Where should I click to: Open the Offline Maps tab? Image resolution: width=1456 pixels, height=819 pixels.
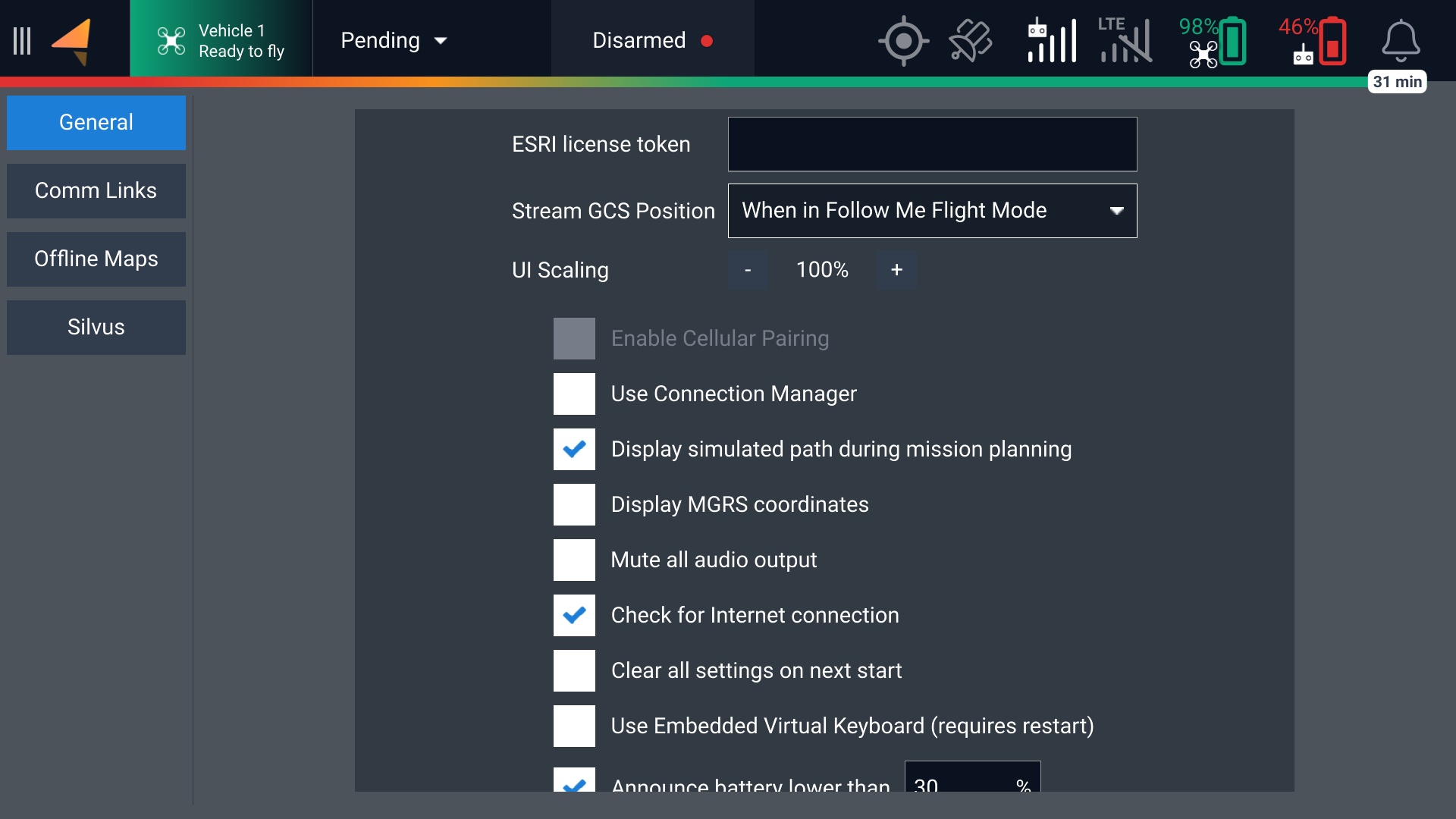click(96, 259)
